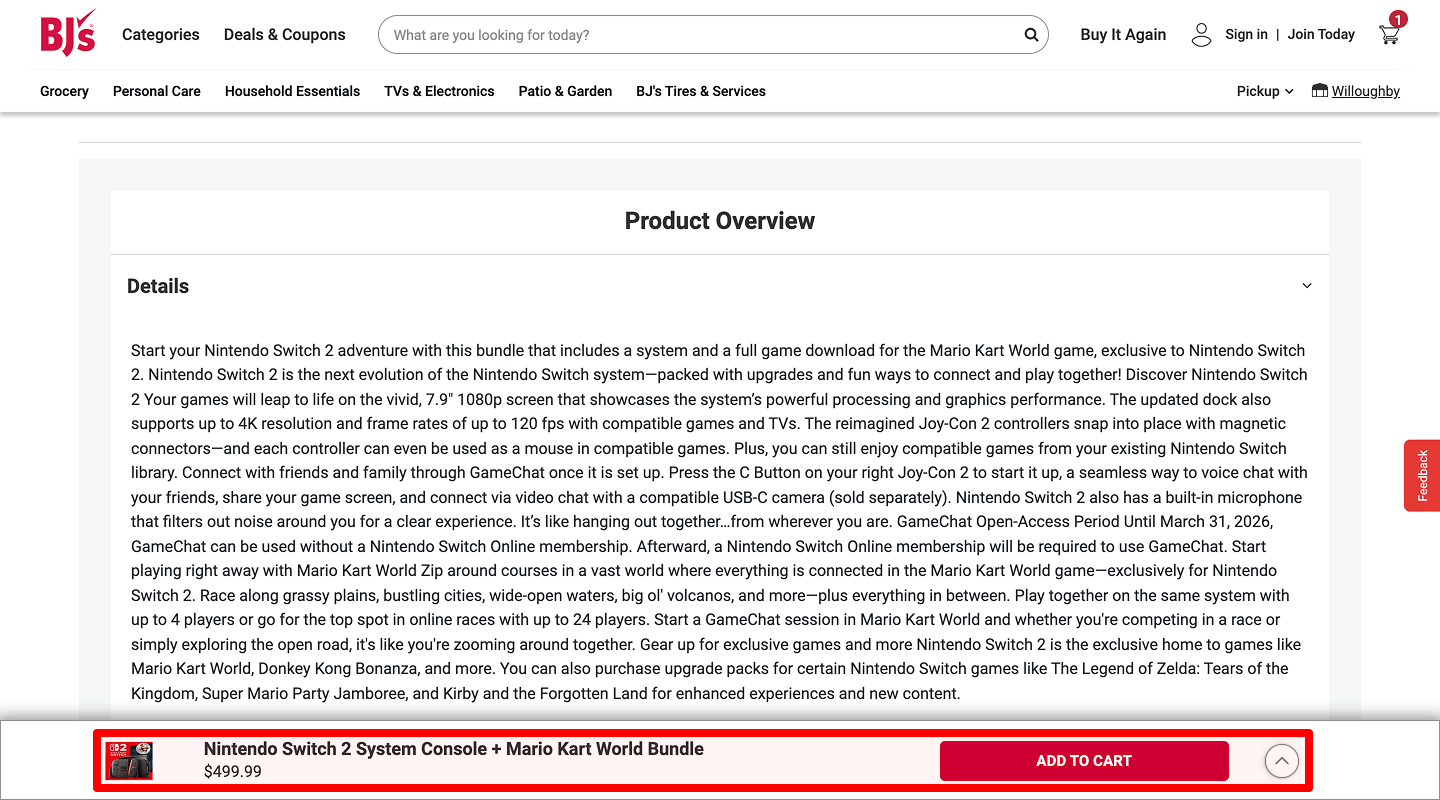Open the Pickup dropdown
The image size is (1440, 800).
click(x=1263, y=91)
